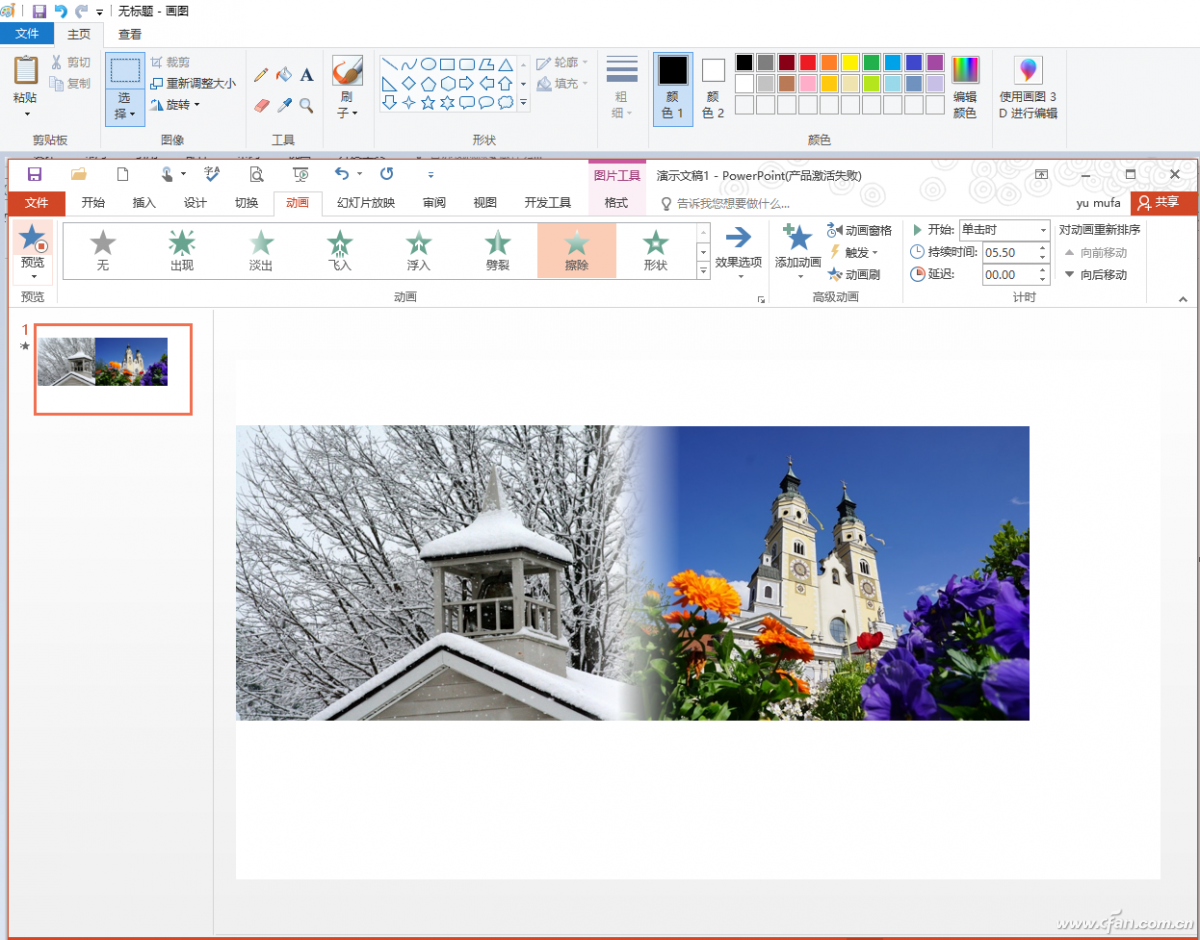Screen dimensions: 1200x940
Task: Click the Paint quick access Redo icon
Action: pos(81,11)
